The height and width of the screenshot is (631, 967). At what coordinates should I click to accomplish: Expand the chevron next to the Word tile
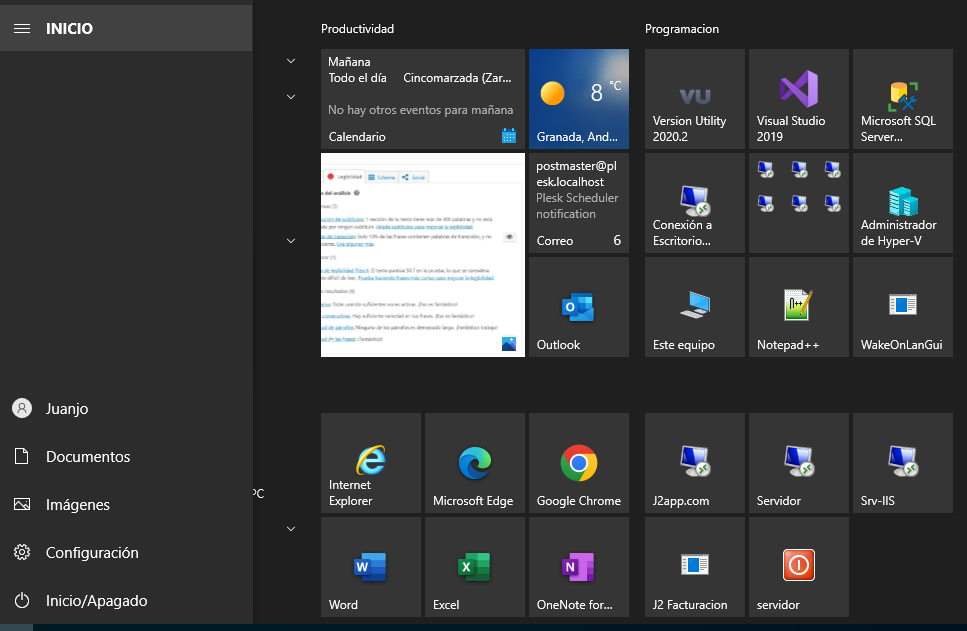(x=291, y=529)
